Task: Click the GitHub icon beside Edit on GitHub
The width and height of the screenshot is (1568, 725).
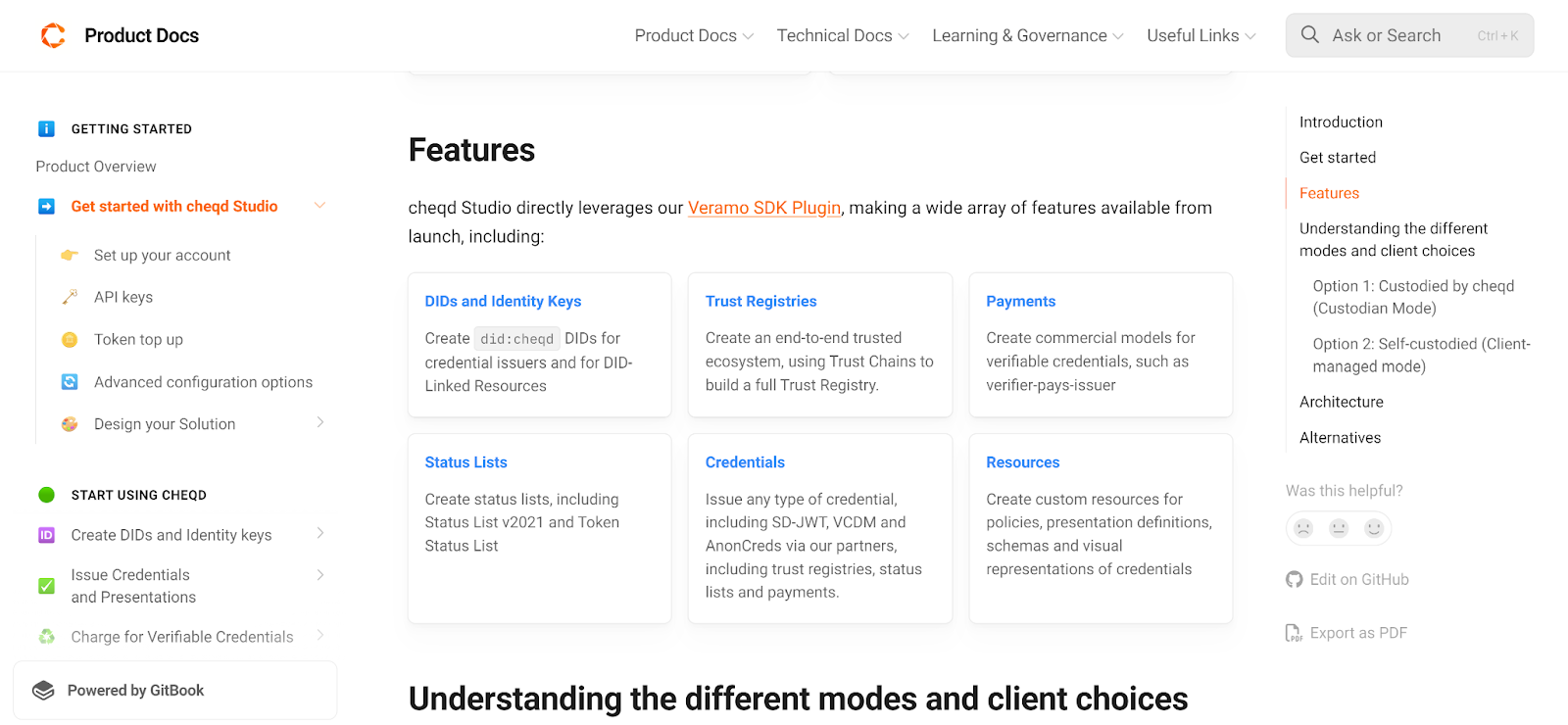Action: pos(1295,580)
